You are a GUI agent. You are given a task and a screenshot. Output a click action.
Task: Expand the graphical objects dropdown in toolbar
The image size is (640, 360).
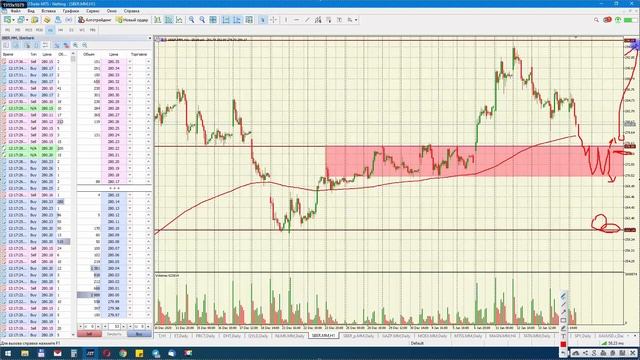356,20
